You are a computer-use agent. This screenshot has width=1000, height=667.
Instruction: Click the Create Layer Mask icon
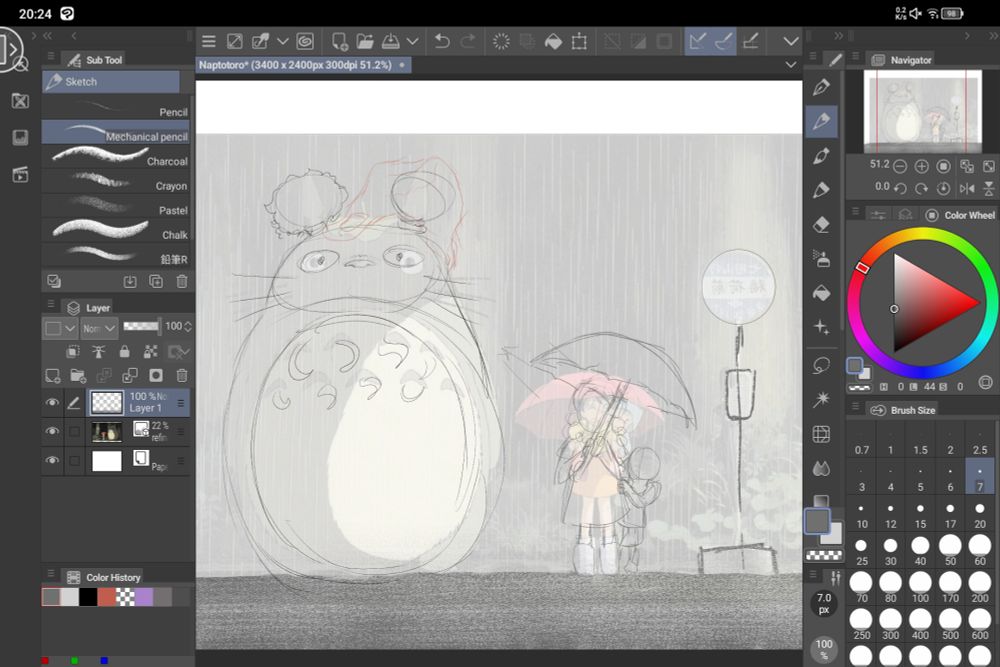156,376
